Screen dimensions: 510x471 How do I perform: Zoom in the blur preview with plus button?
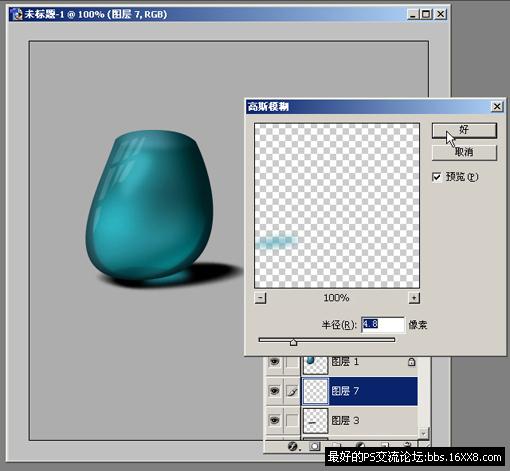[x=414, y=298]
